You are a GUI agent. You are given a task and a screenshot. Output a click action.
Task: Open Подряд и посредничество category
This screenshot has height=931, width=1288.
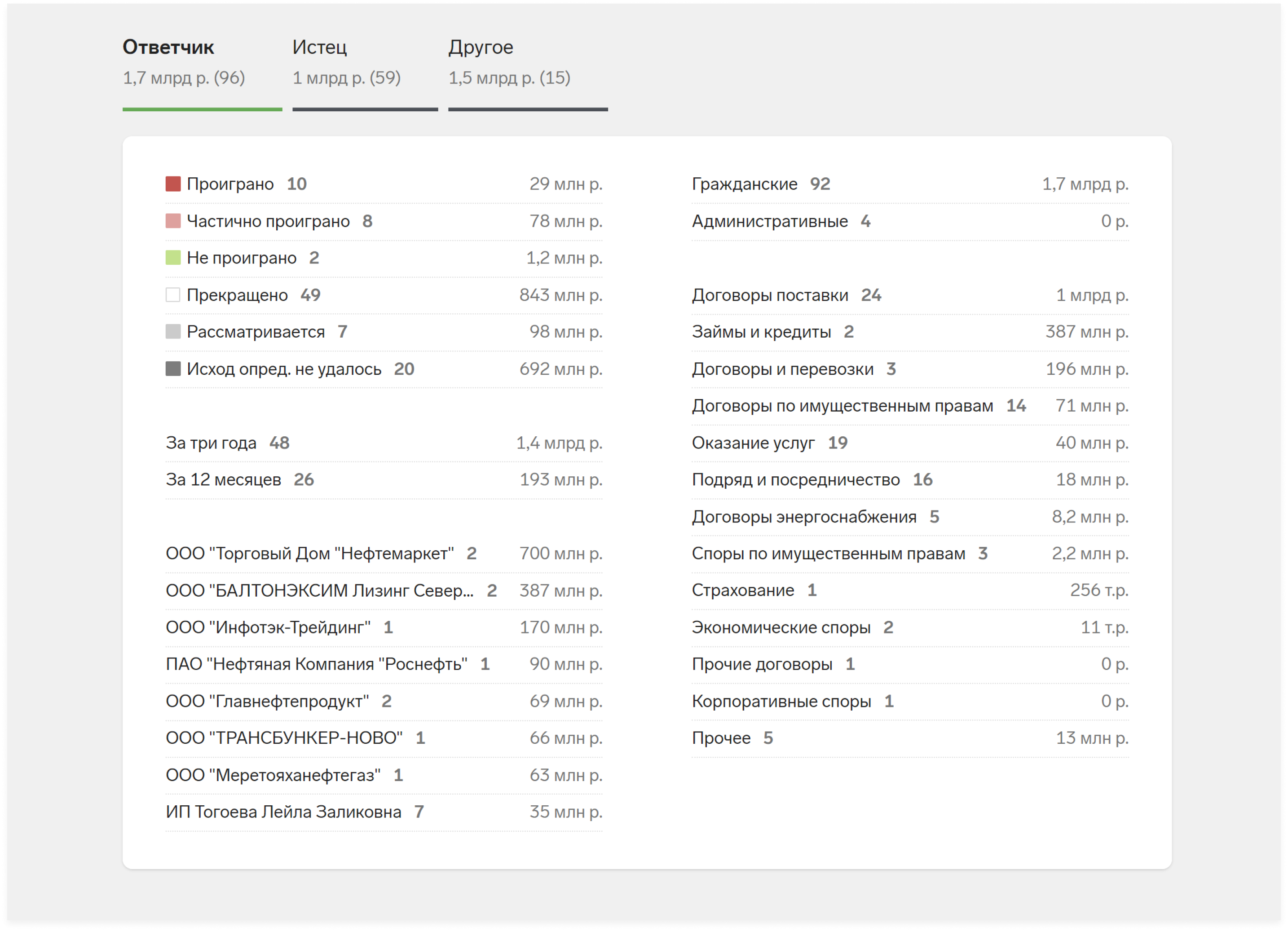(796, 480)
